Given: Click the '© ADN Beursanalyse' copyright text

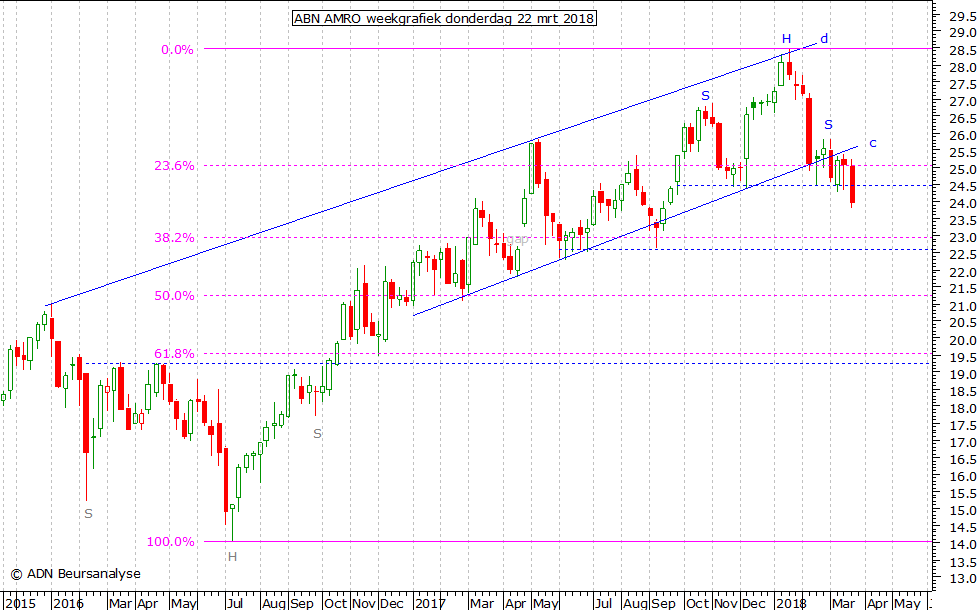Looking at the screenshot, I should pyautogui.click(x=76, y=574).
